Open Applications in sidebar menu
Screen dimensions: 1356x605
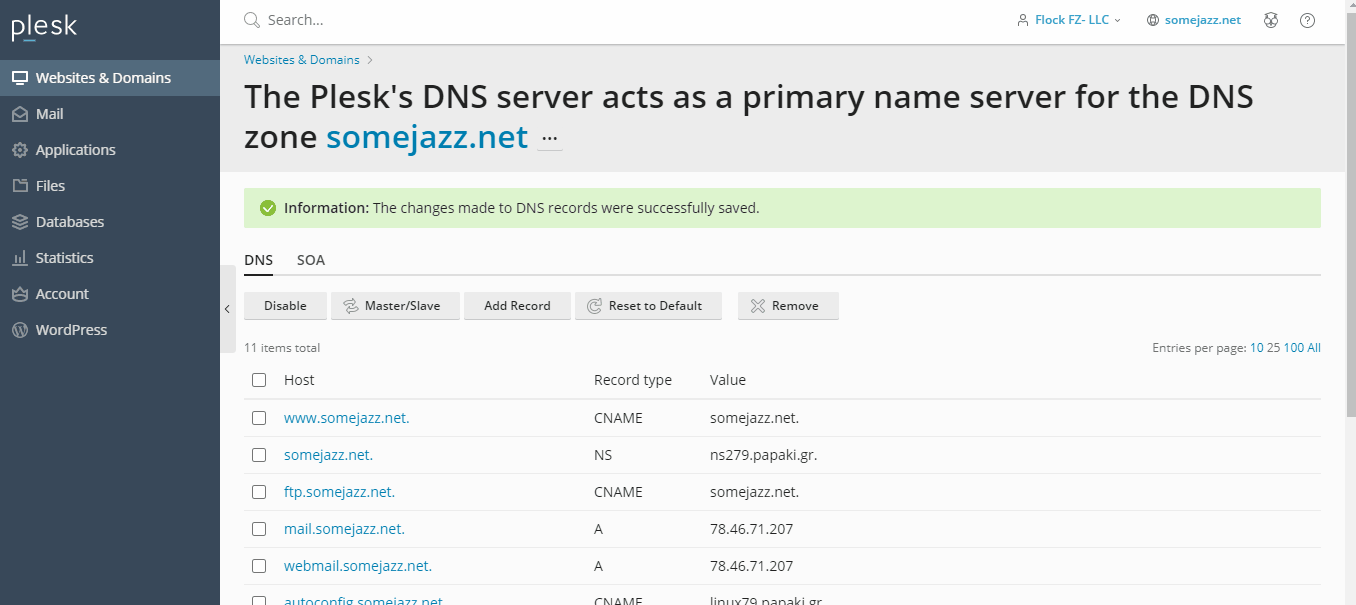click(x=110, y=150)
